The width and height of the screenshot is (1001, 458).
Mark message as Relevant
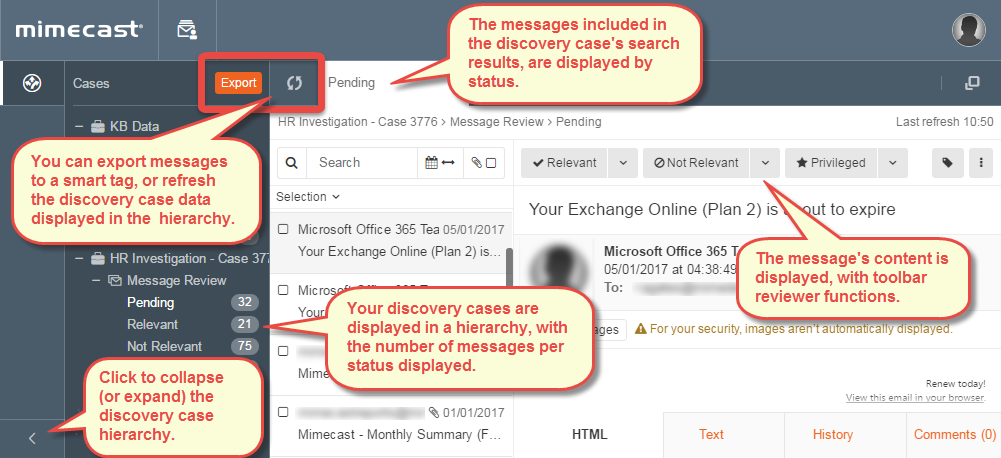click(x=564, y=163)
